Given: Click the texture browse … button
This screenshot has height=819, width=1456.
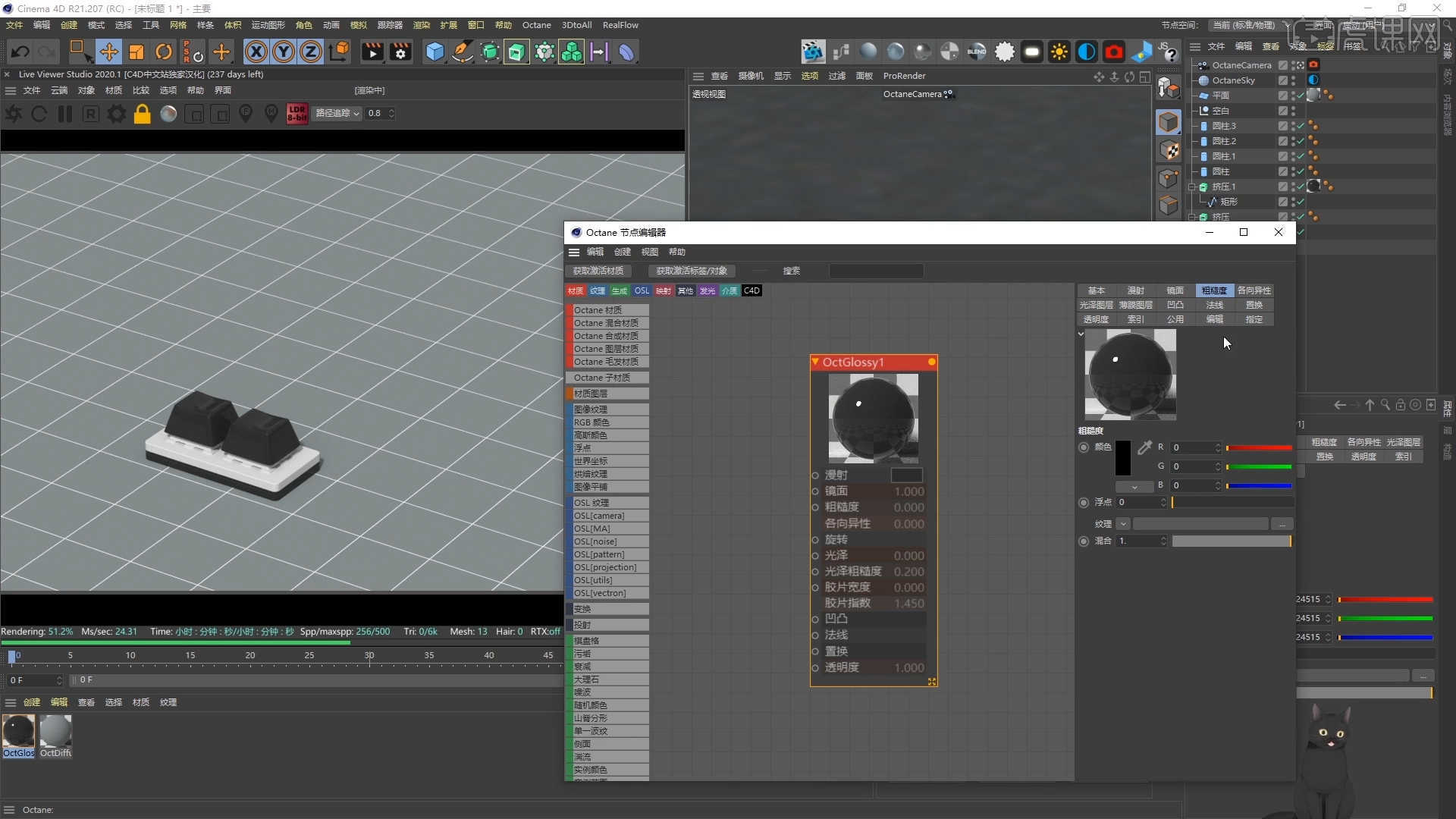Looking at the screenshot, I should click(1282, 524).
